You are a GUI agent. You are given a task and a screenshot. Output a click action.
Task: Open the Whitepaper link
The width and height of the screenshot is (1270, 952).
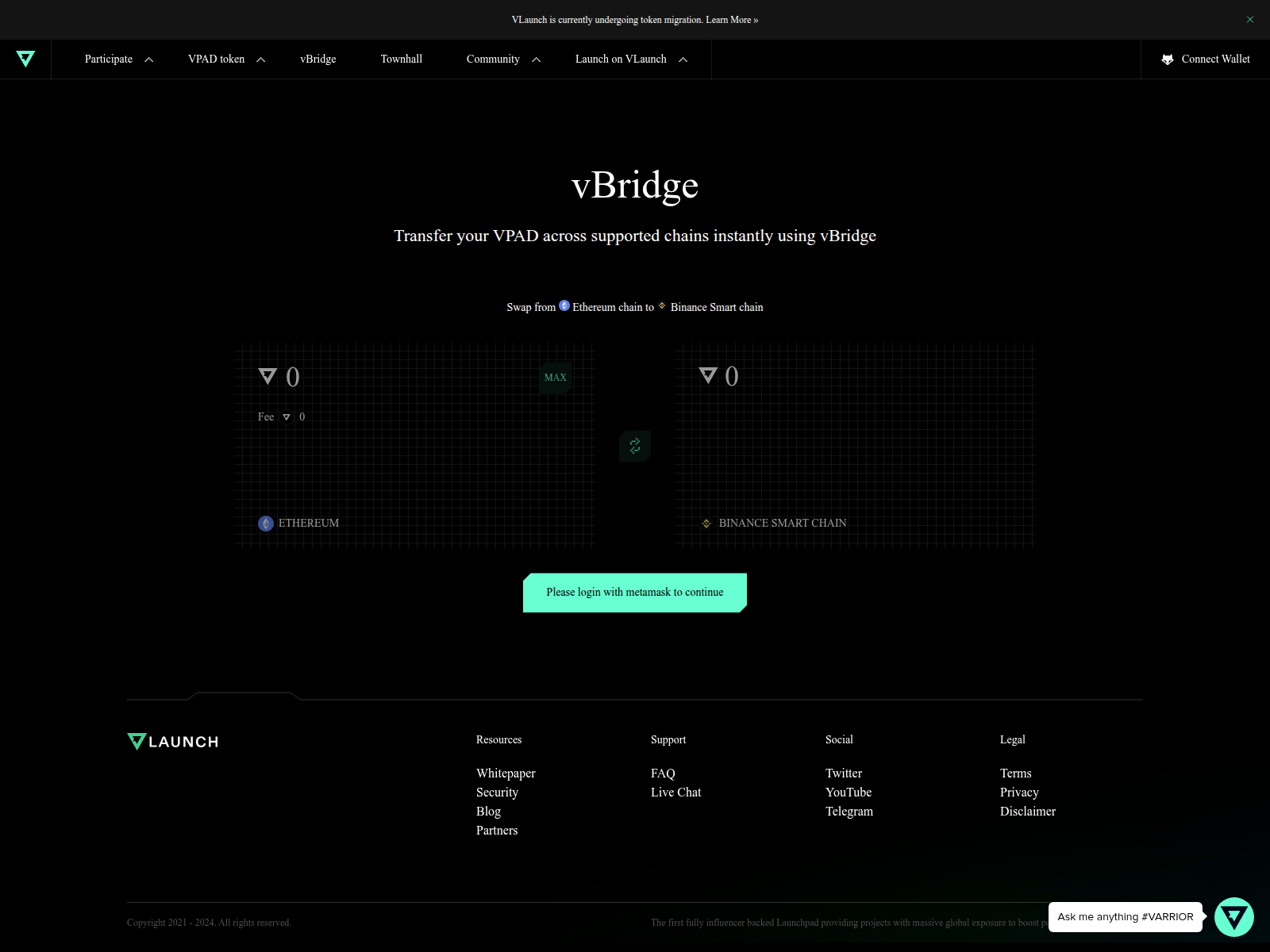point(506,773)
